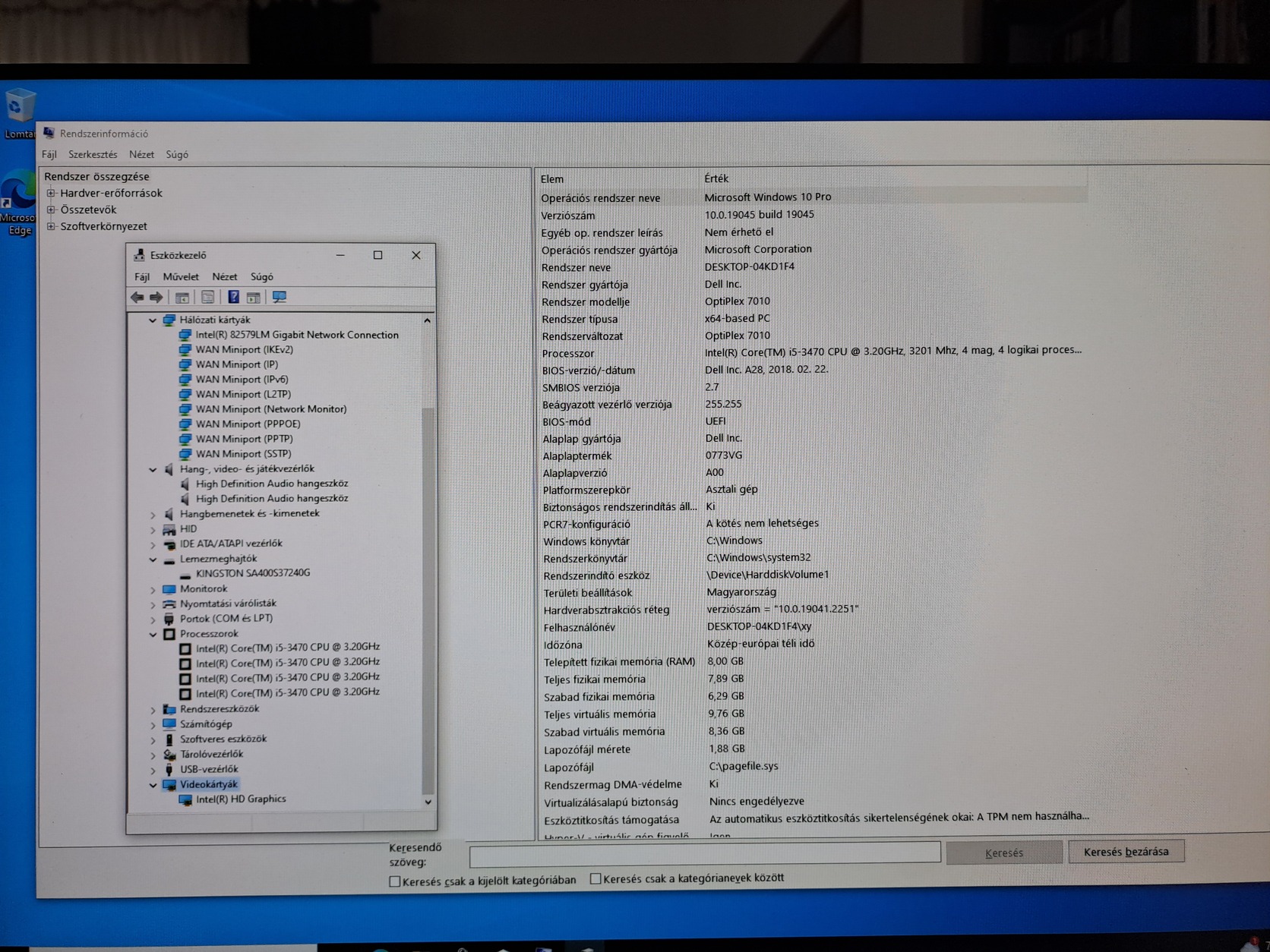Click the 'Közép-európai téli idő' timezone value
The height and width of the screenshot is (952, 1270).
(760, 644)
